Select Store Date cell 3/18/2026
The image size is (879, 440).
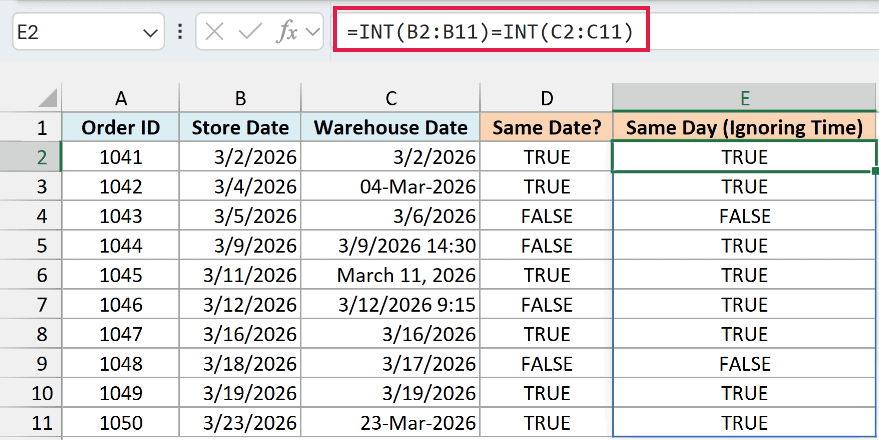click(240, 364)
